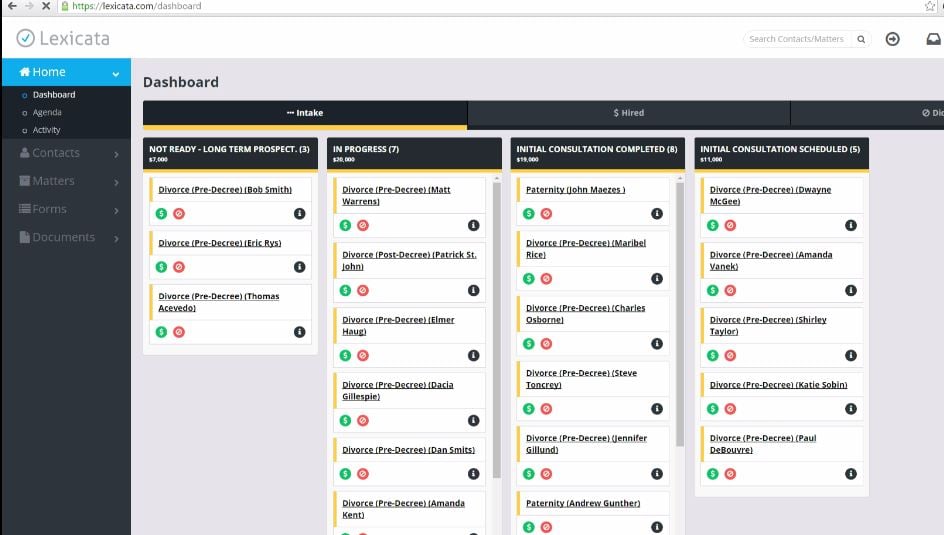Click the circled arrow icon in header
Screen dimensions: 944x535
(x=893, y=39)
